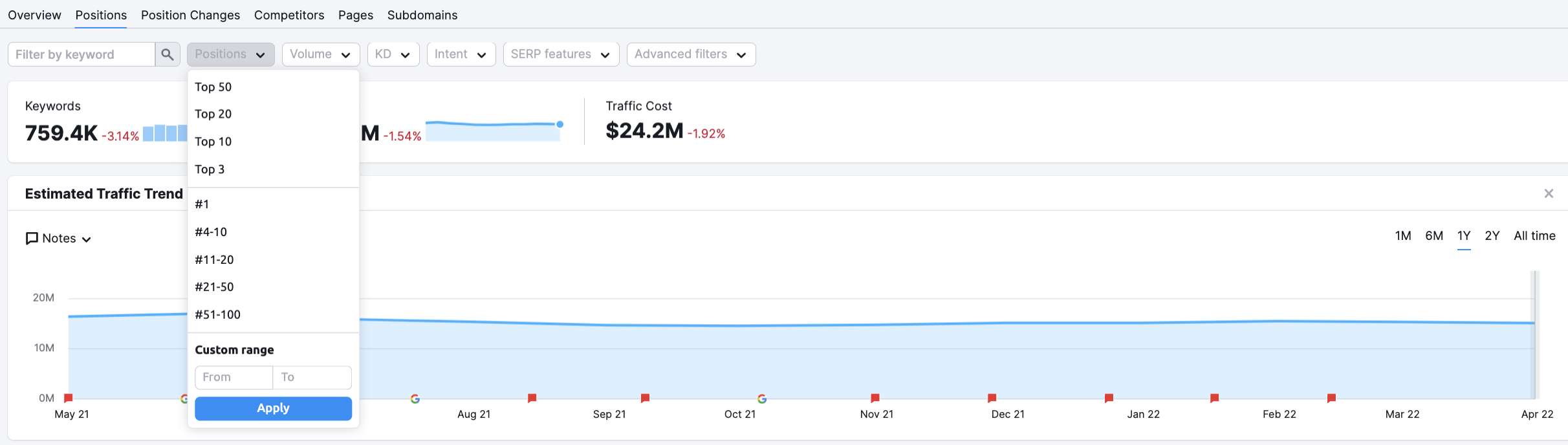Click the red flag at May 21
This screenshot has height=445, width=1568.
point(69,398)
